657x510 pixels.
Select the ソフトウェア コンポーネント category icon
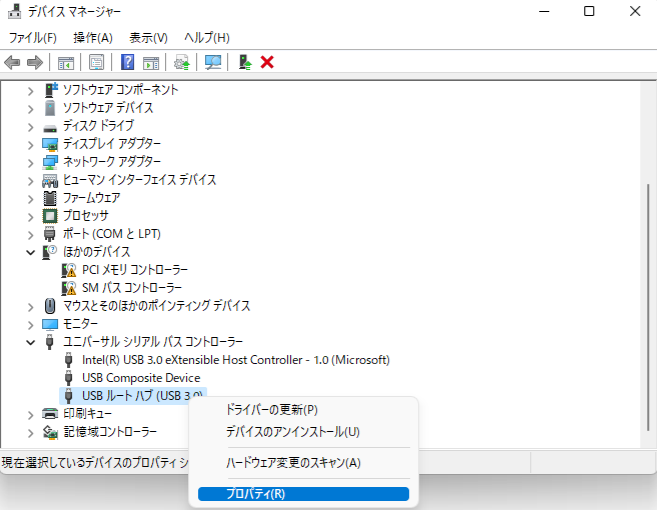50,90
